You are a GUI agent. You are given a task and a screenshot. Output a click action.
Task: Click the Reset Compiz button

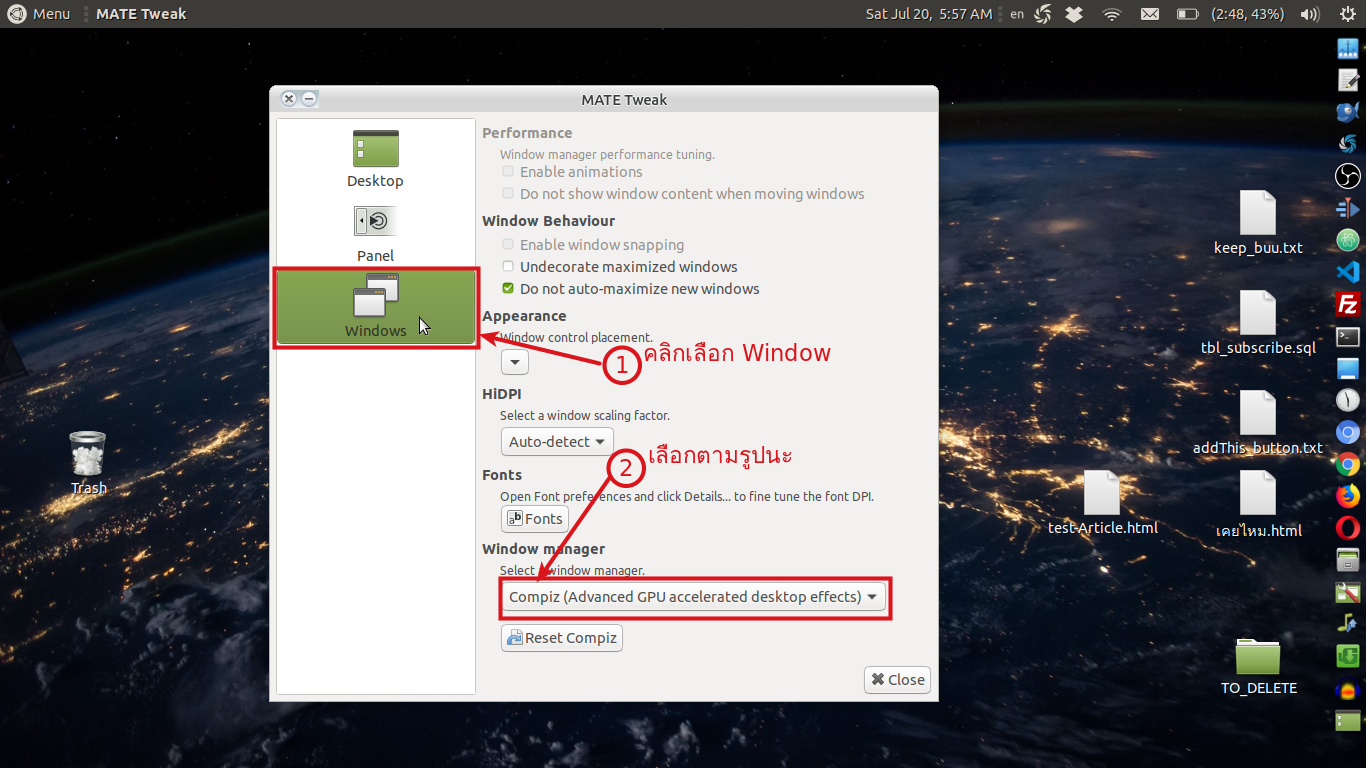tap(562, 638)
